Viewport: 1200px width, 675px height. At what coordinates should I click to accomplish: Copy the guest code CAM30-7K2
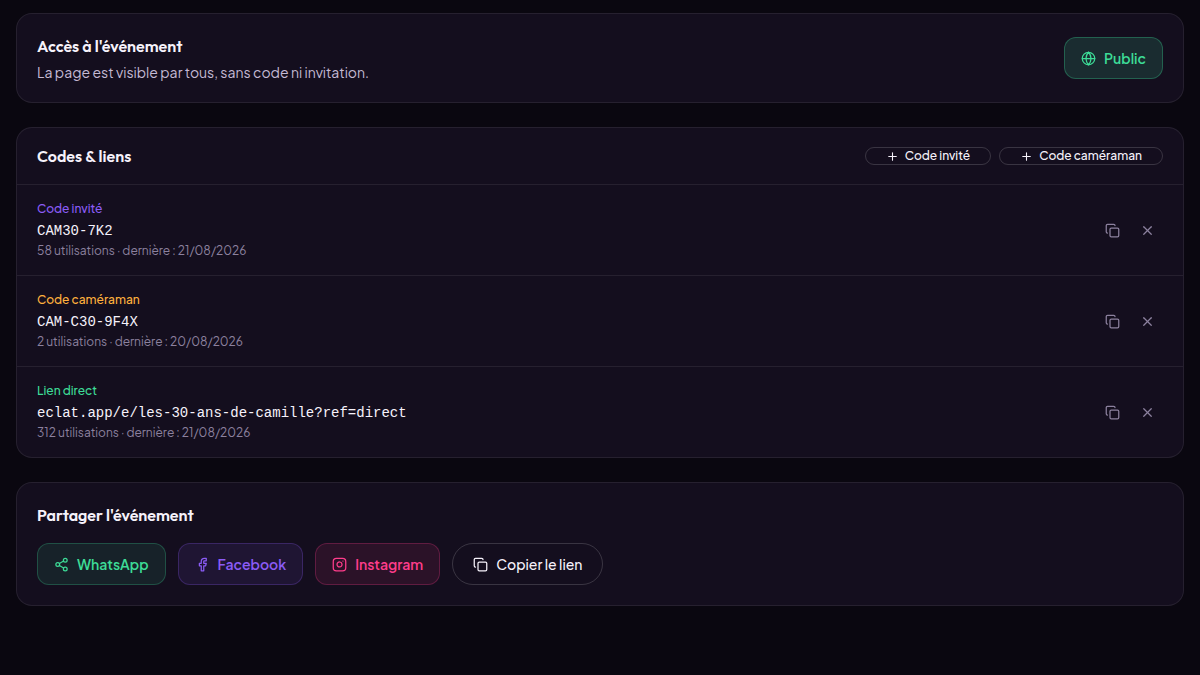[x=1112, y=230]
